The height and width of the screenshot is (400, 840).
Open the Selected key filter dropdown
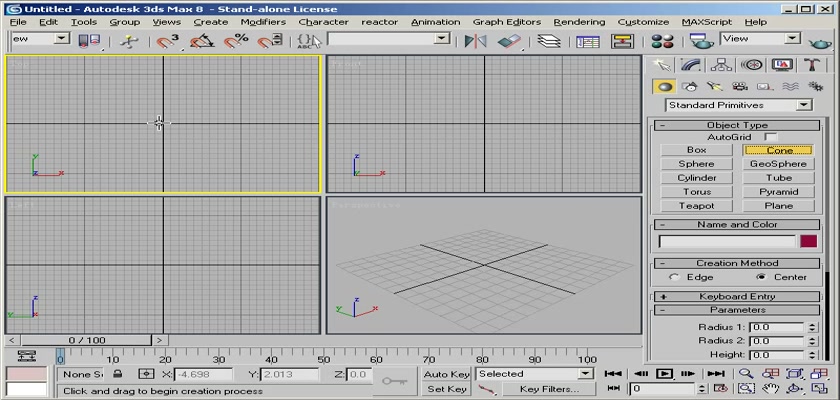(535, 374)
